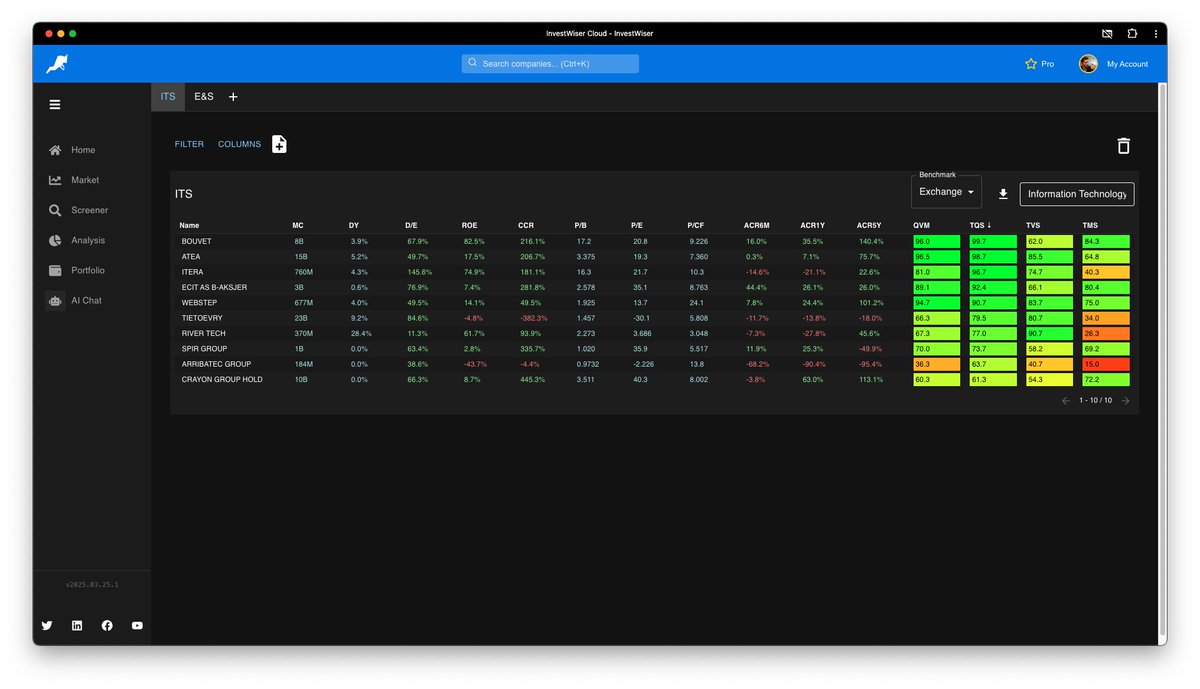The image size is (1200, 689).
Task: Sort by the QVM column header
Action: tap(922, 225)
